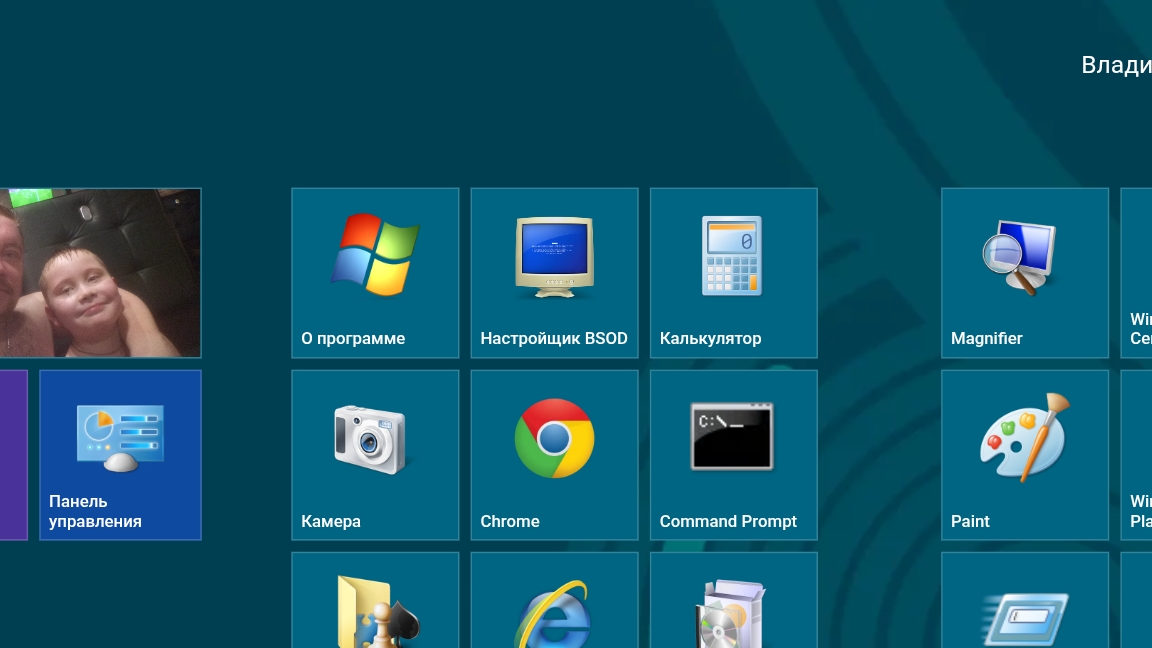Open the purple tile beside Панель управления
1152x648 pixels.
click(x=13, y=455)
